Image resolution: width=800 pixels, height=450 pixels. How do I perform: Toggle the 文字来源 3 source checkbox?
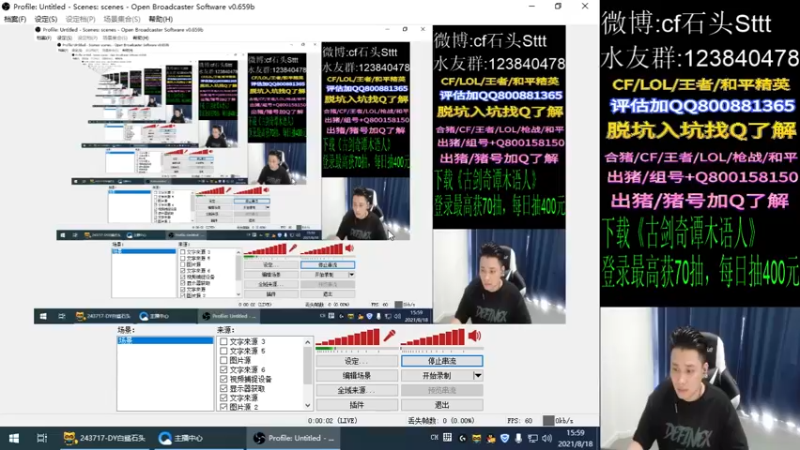coord(223,341)
